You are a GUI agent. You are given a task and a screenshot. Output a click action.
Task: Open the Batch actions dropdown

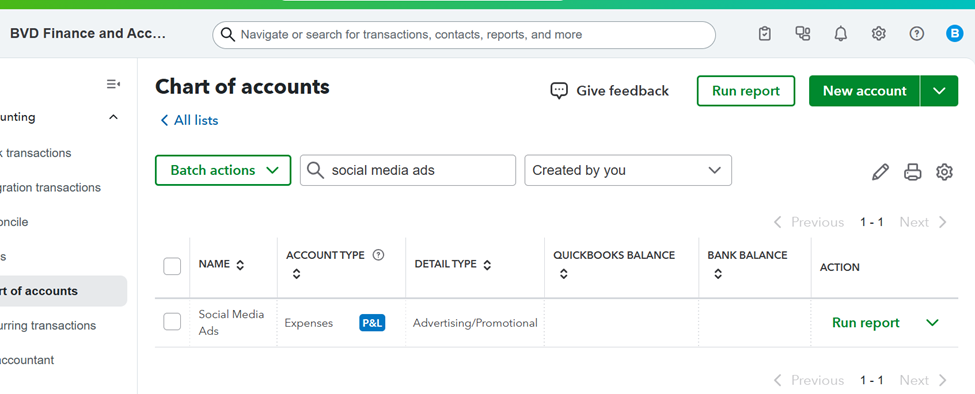223,170
